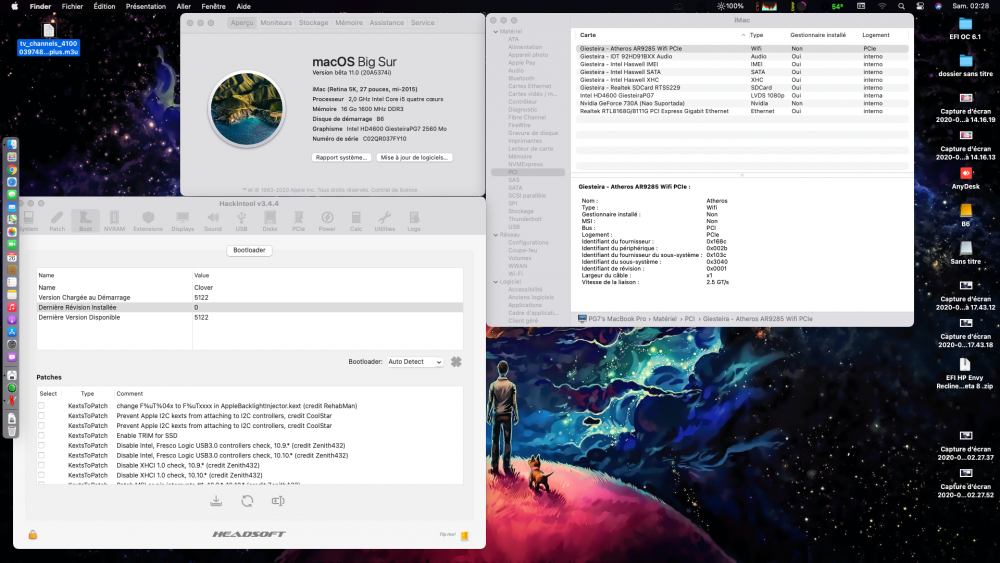Select the Version Chargée au Démarrage row
The height and width of the screenshot is (563, 1000).
pyautogui.click(x=249, y=297)
